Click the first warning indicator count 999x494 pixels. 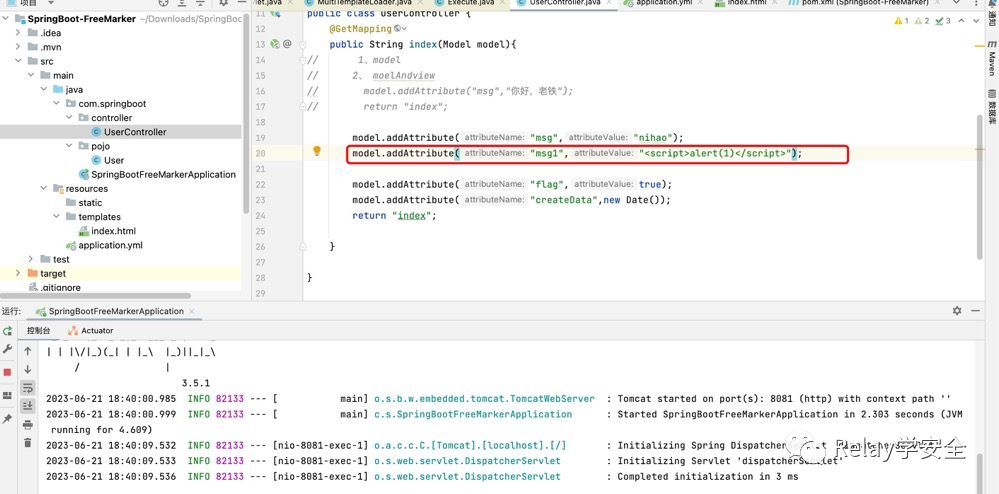902,21
